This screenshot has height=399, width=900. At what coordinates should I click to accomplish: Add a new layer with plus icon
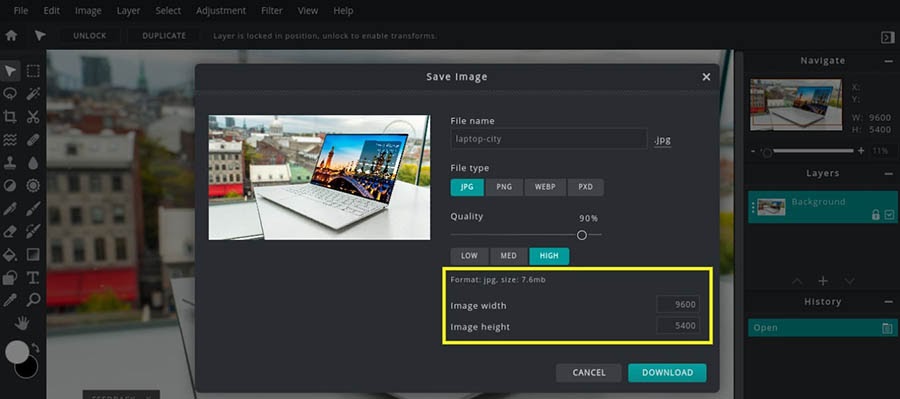823,281
